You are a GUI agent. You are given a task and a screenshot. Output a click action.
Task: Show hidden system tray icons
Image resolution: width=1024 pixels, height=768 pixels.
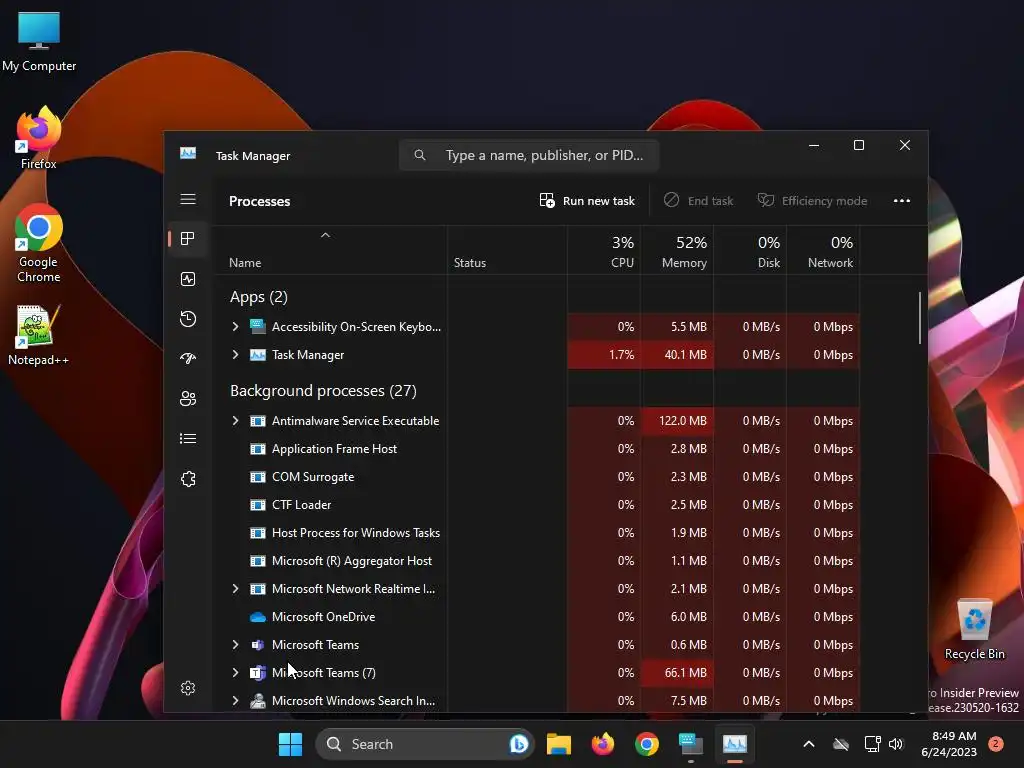(808, 744)
